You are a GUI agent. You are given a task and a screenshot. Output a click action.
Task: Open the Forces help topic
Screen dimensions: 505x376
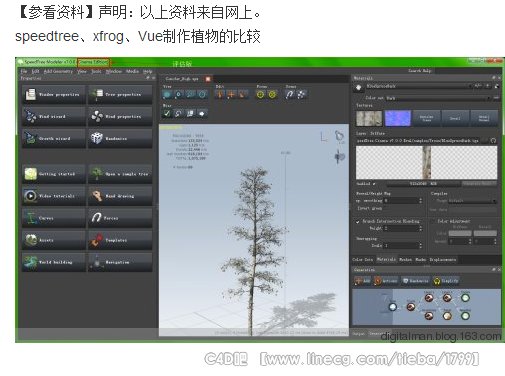tap(120, 218)
